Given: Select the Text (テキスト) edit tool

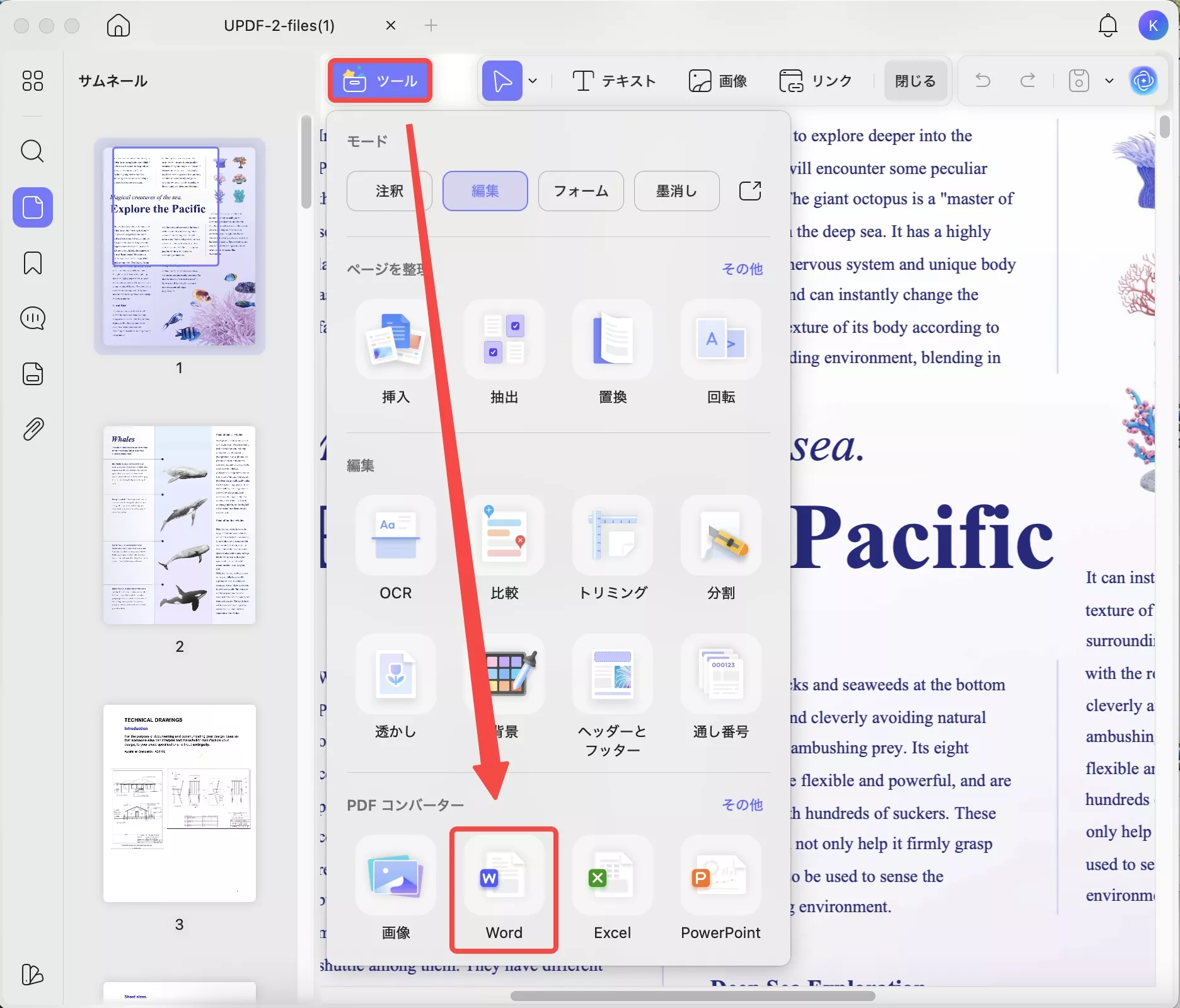Looking at the screenshot, I should click(614, 81).
